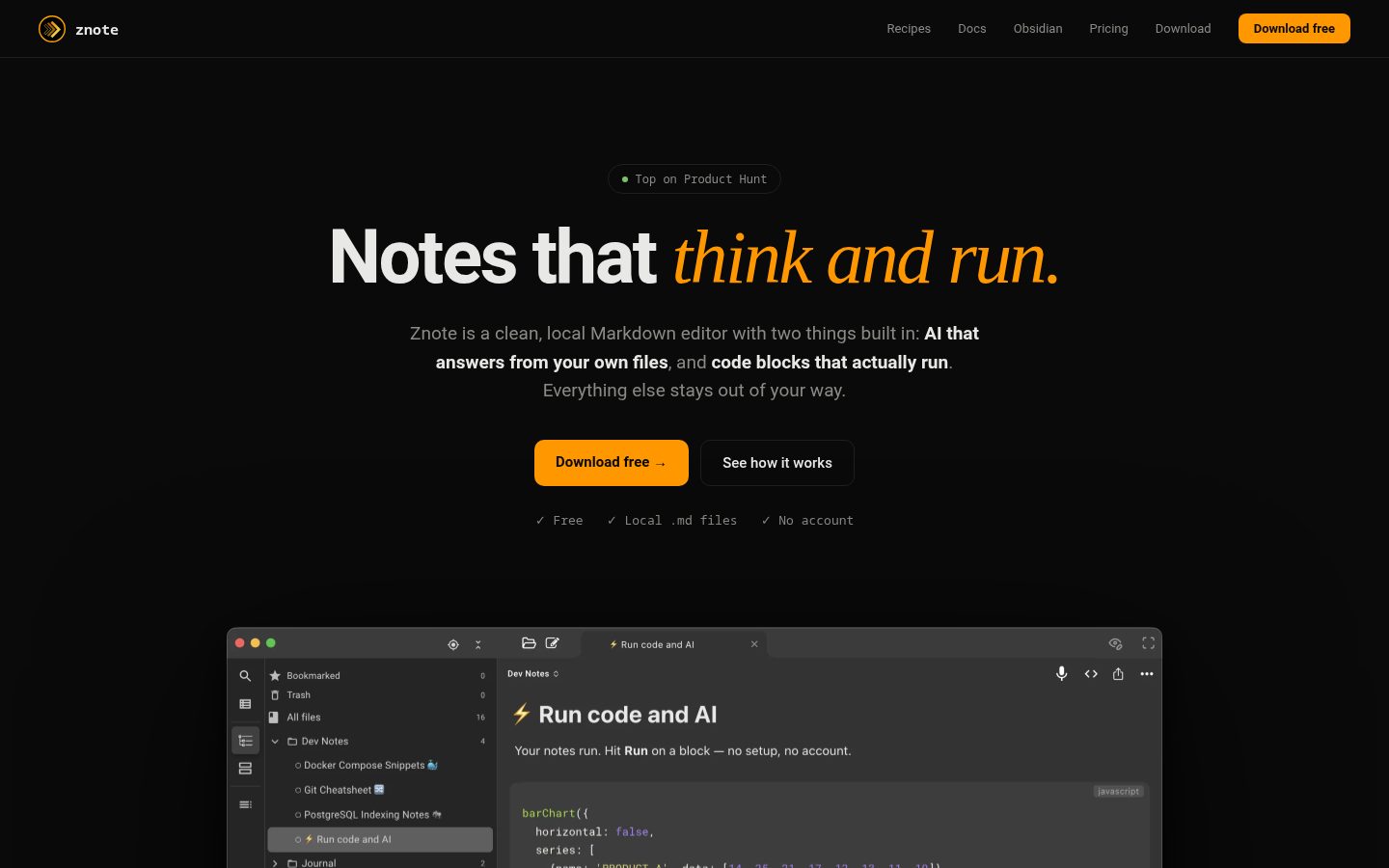Click the Run code and AI heading
Viewport: 1389px width, 868px height.
(627, 715)
